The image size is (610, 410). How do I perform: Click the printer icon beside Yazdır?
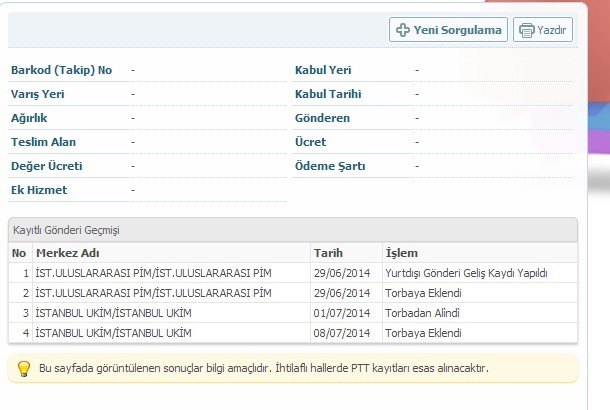click(526, 30)
